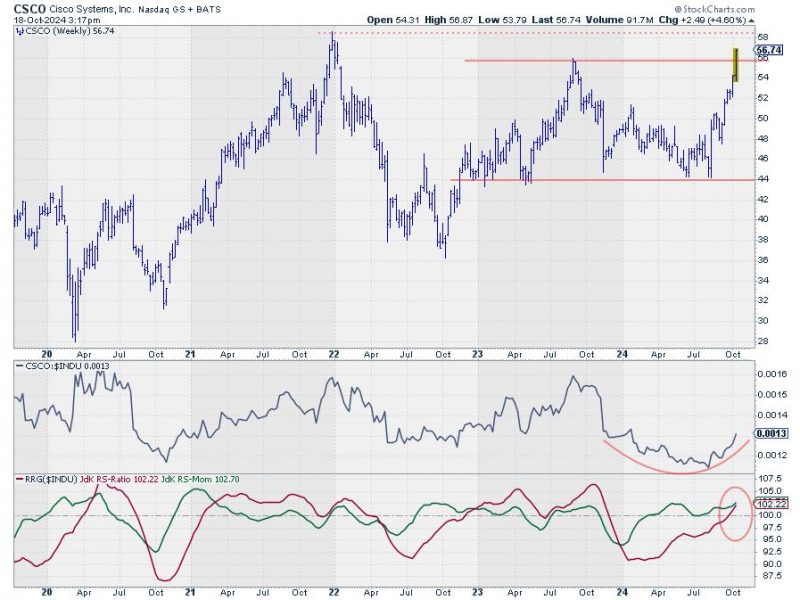Click the 0.0016 relative strength axis label

(771, 374)
